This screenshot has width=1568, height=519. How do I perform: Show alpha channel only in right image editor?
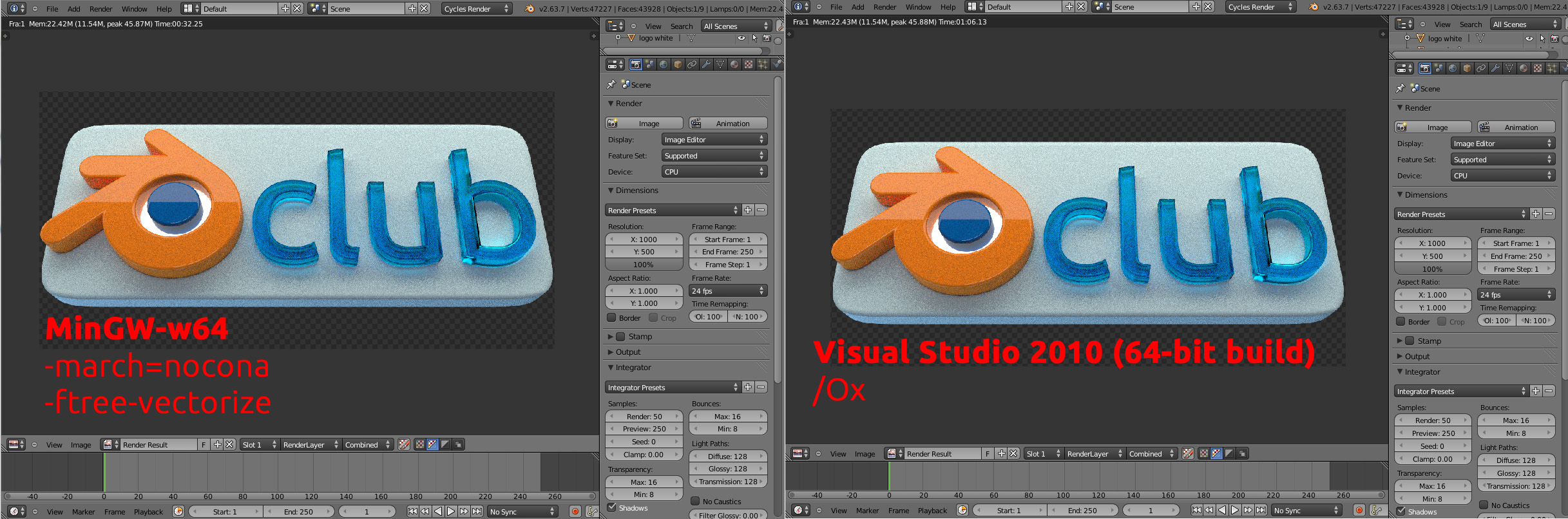tap(1229, 453)
